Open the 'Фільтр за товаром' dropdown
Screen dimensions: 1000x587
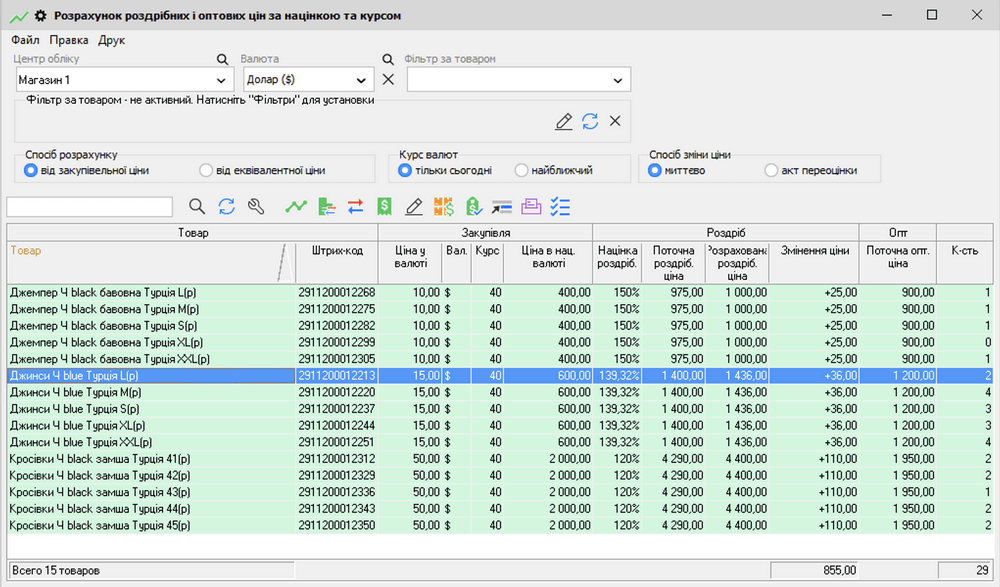click(x=617, y=80)
